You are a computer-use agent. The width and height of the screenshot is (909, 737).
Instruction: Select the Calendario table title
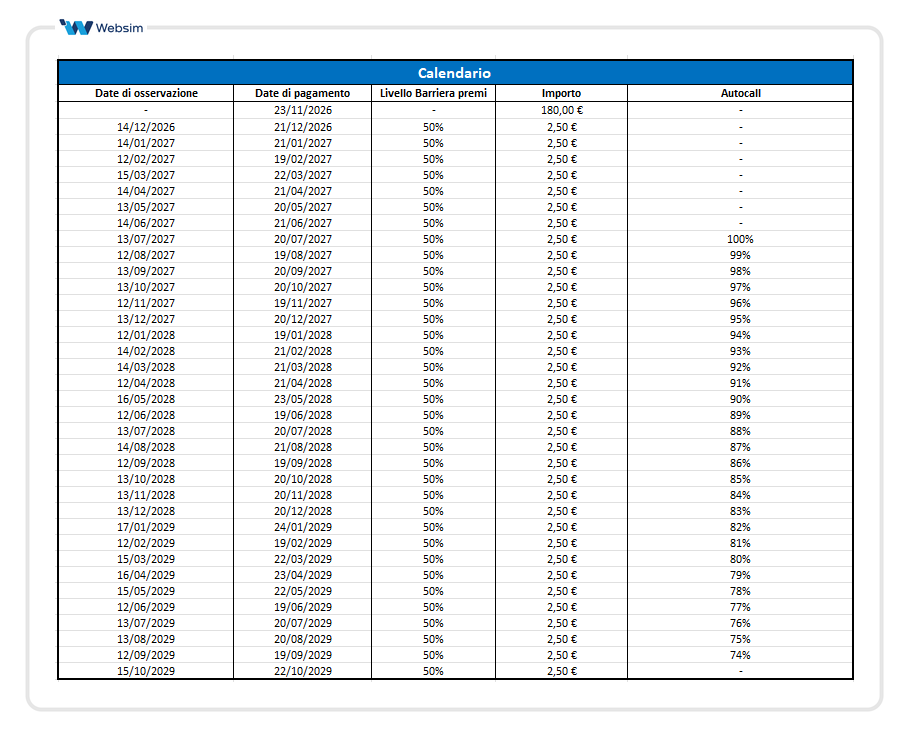tap(454, 73)
